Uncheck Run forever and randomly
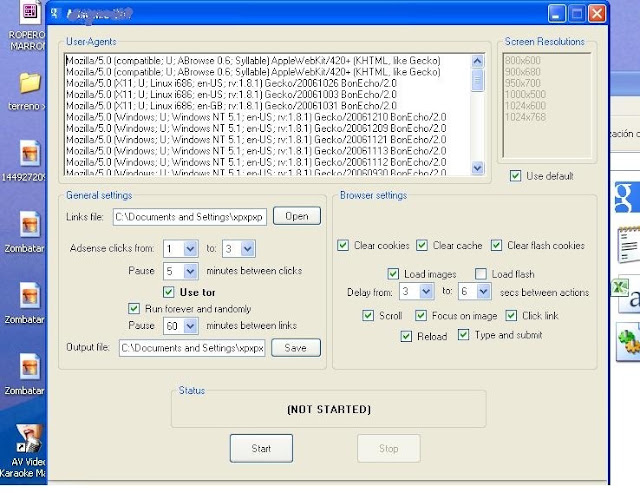This screenshot has width=640, height=493. [x=133, y=309]
